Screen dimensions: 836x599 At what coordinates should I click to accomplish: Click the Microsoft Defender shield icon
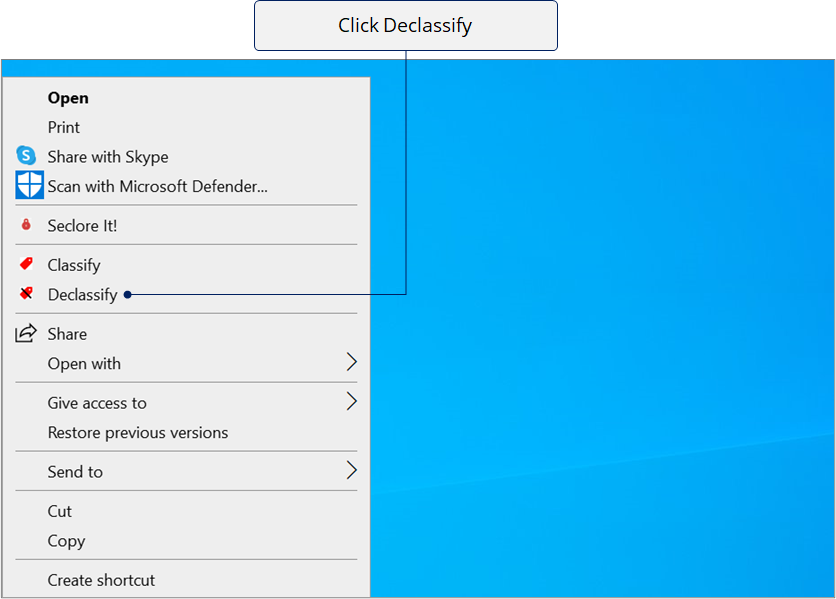tap(29, 185)
